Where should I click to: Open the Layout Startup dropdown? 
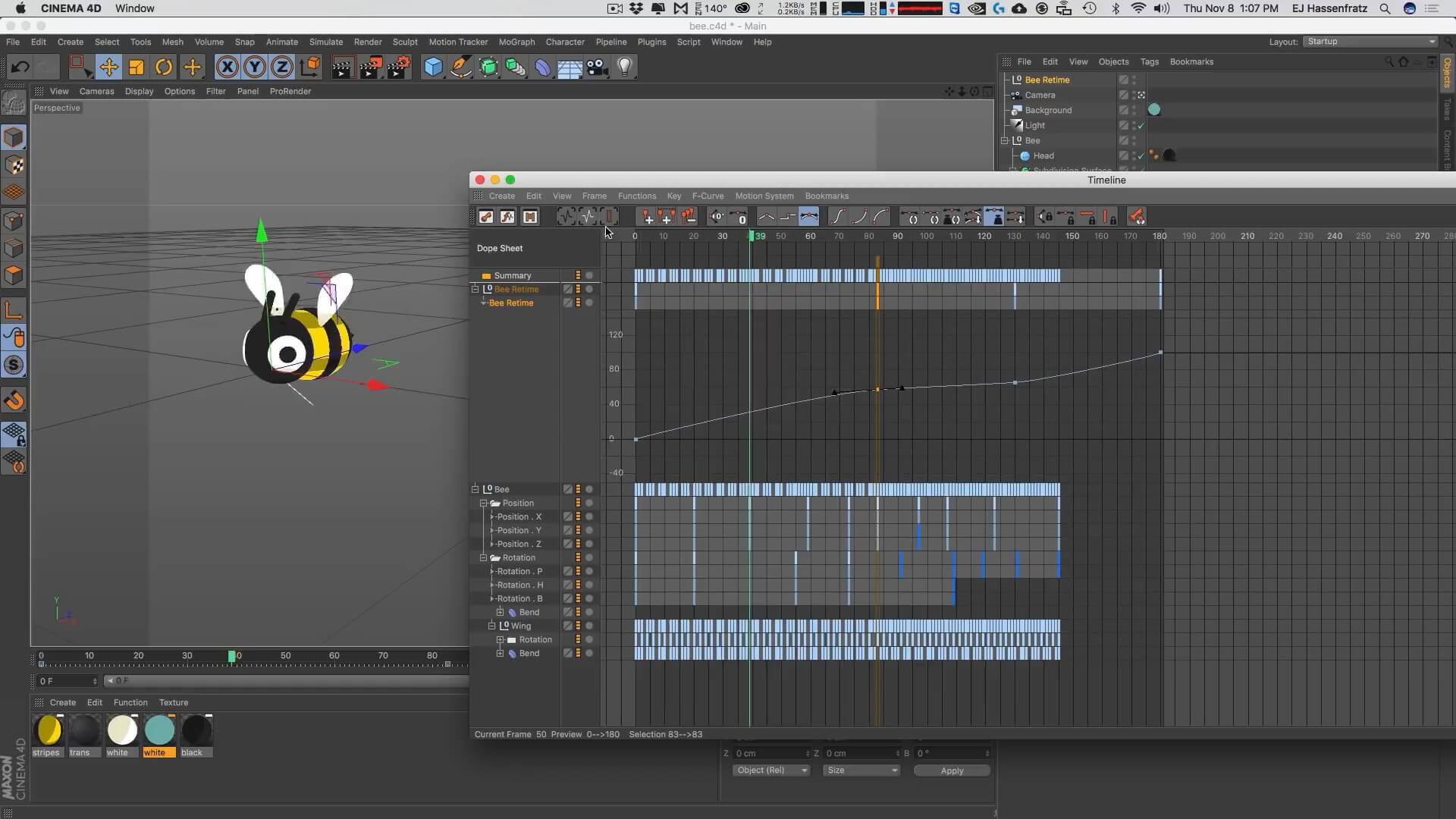(x=1370, y=42)
